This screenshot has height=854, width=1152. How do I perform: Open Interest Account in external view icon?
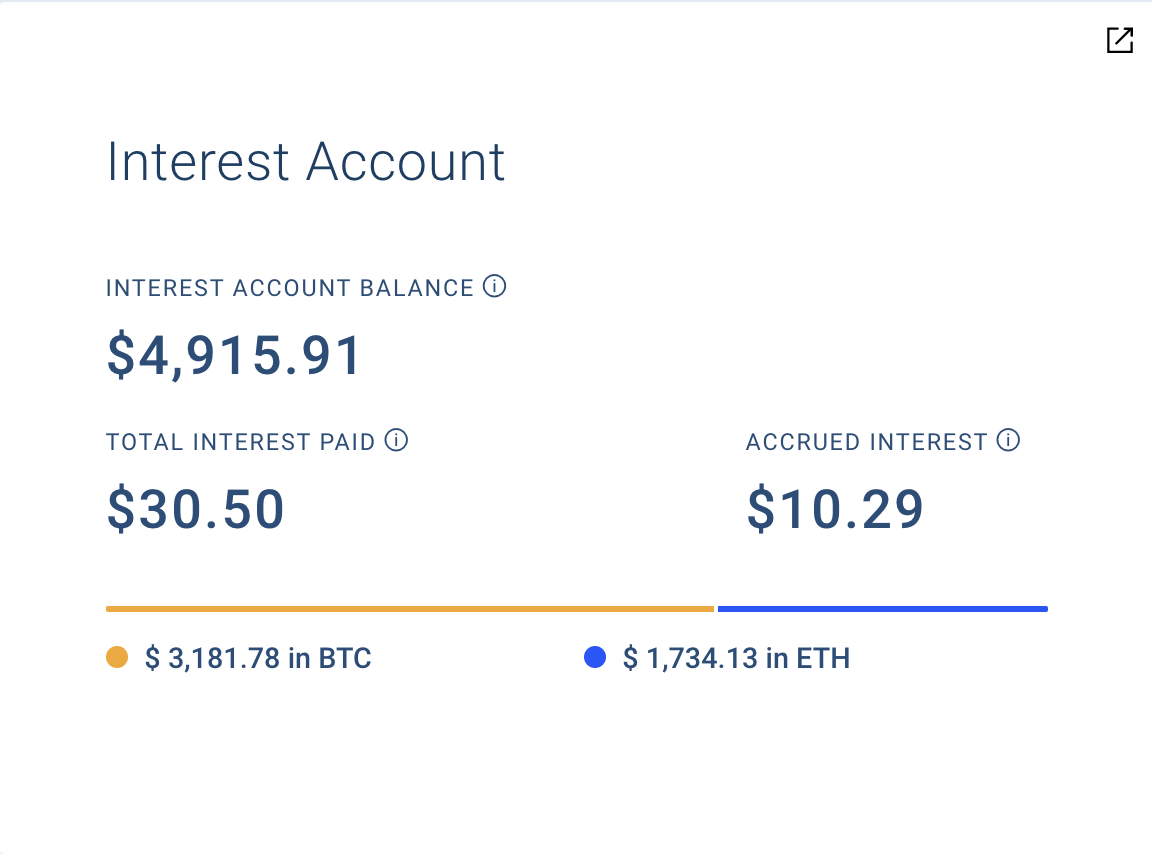[1119, 40]
